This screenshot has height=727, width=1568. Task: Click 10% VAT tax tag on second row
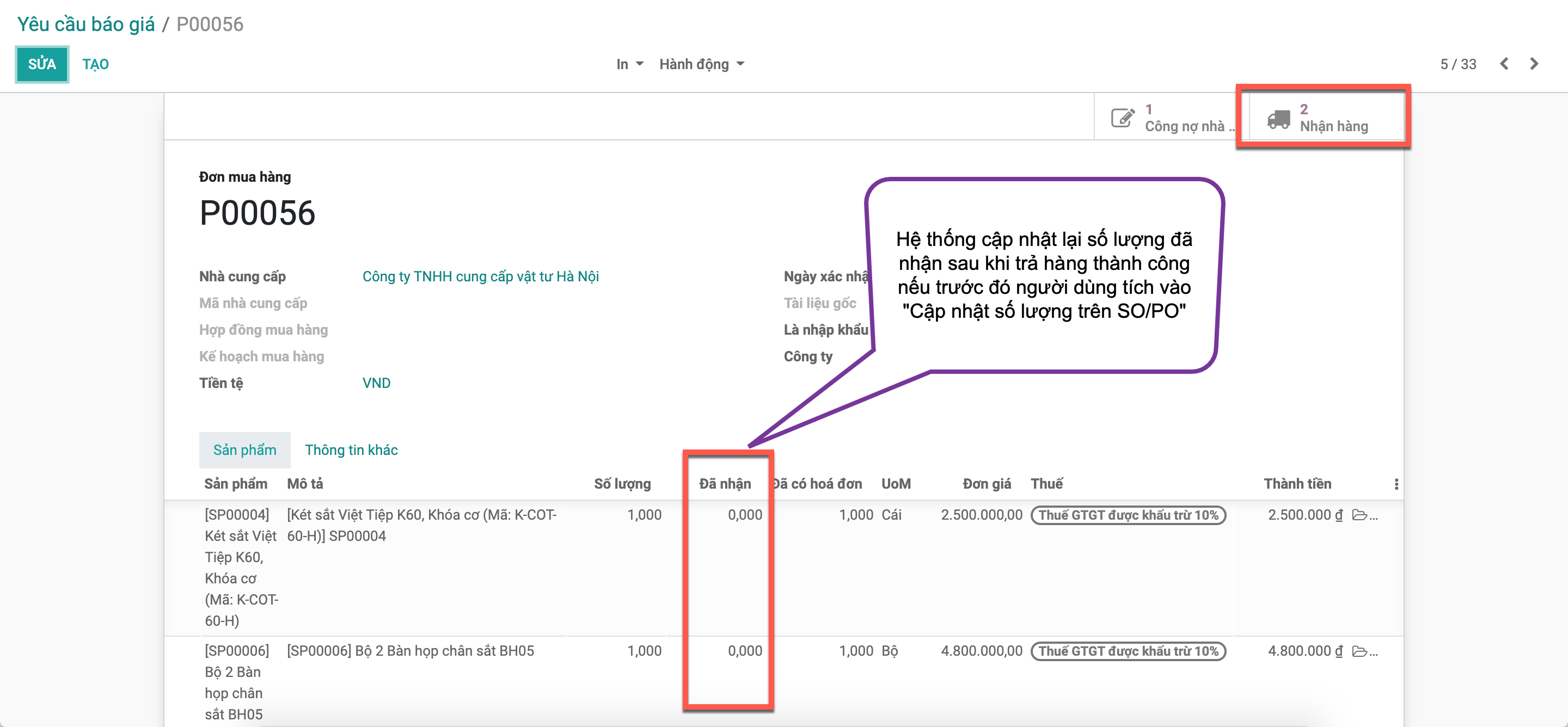point(1128,651)
